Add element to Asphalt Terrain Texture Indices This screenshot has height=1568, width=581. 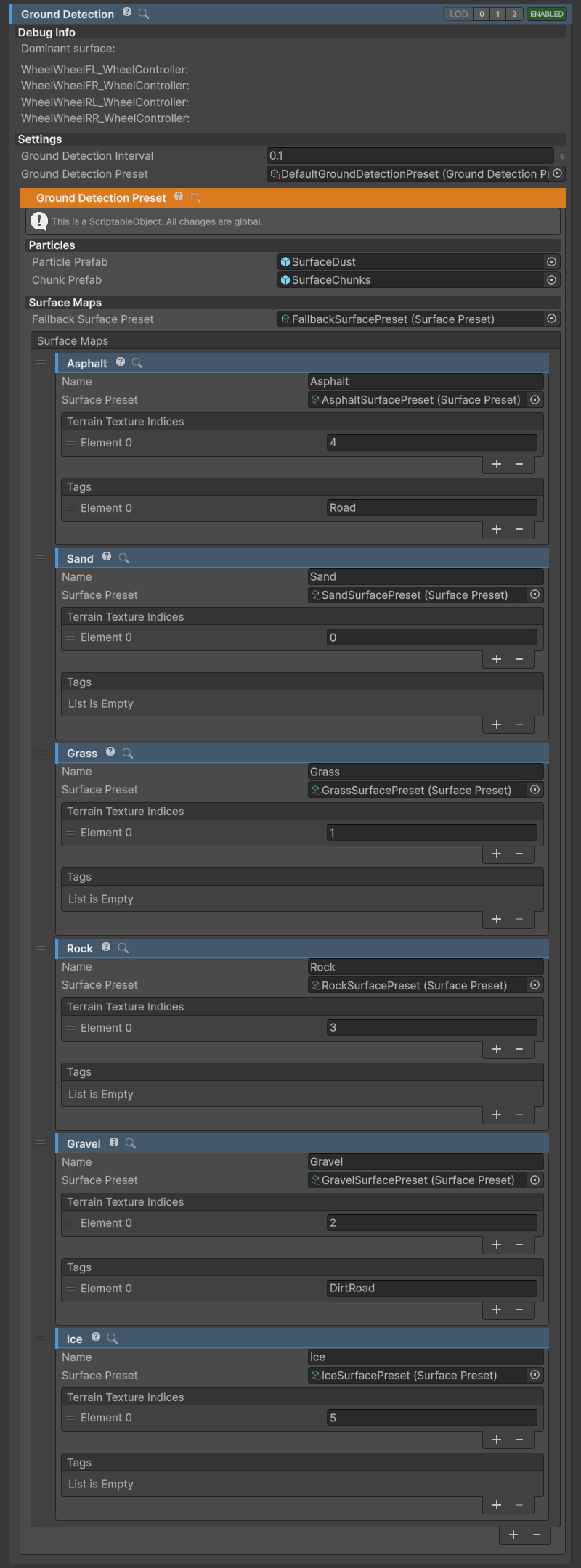[497, 464]
